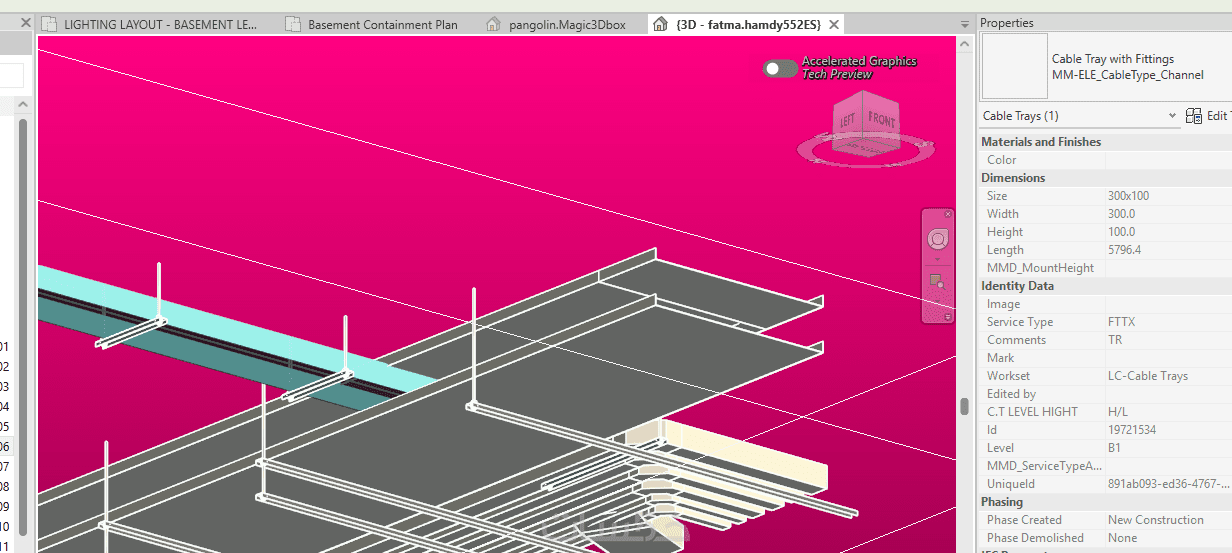Image resolution: width=1232 pixels, height=553 pixels.
Task: Edit the Comments value TR
Action: (x=1168, y=340)
